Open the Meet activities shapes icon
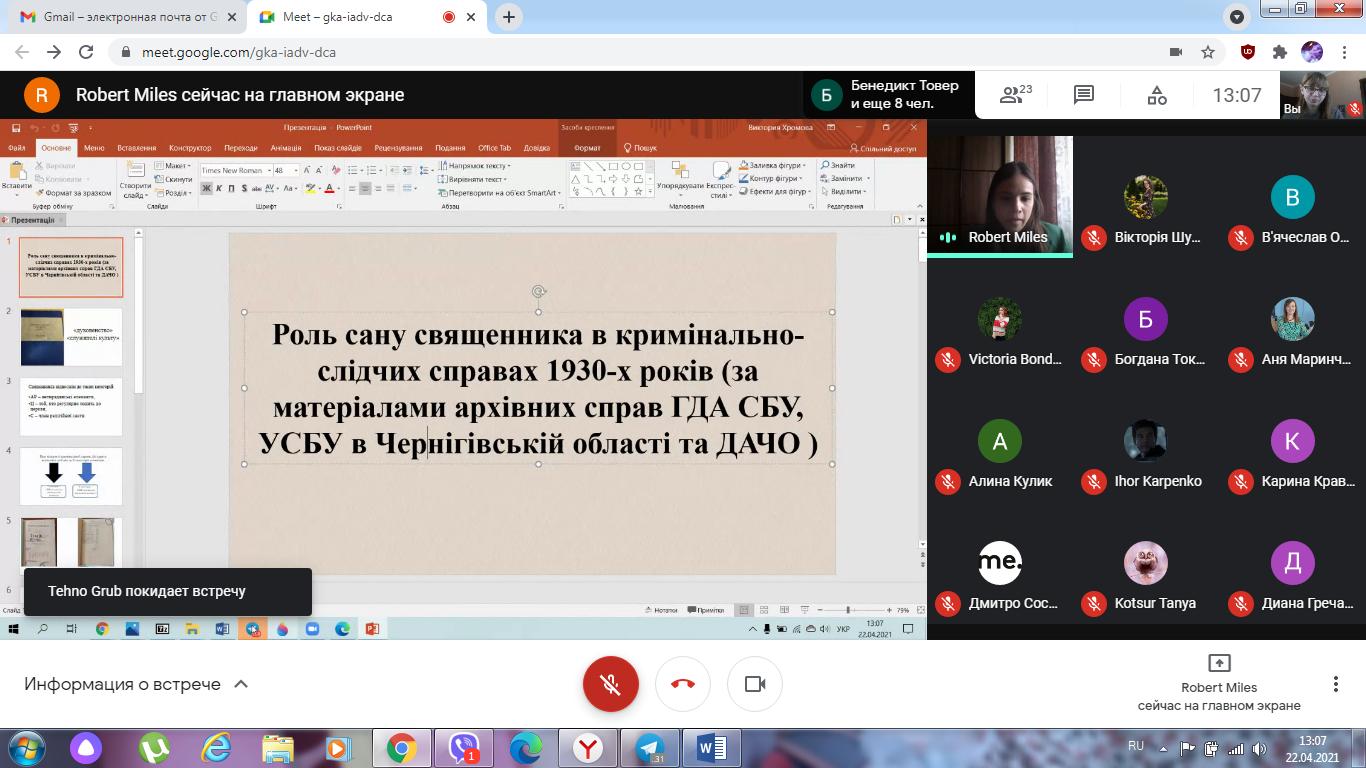The height and width of the screenshot is (768, 1366). (1157, 95)
